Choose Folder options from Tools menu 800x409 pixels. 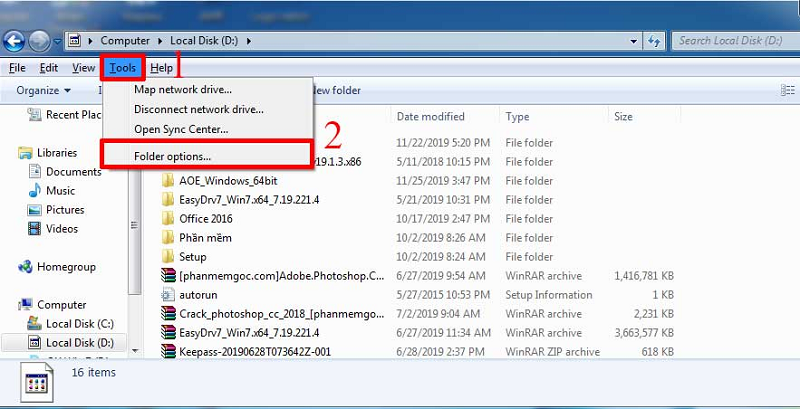[x=172, y=156]
